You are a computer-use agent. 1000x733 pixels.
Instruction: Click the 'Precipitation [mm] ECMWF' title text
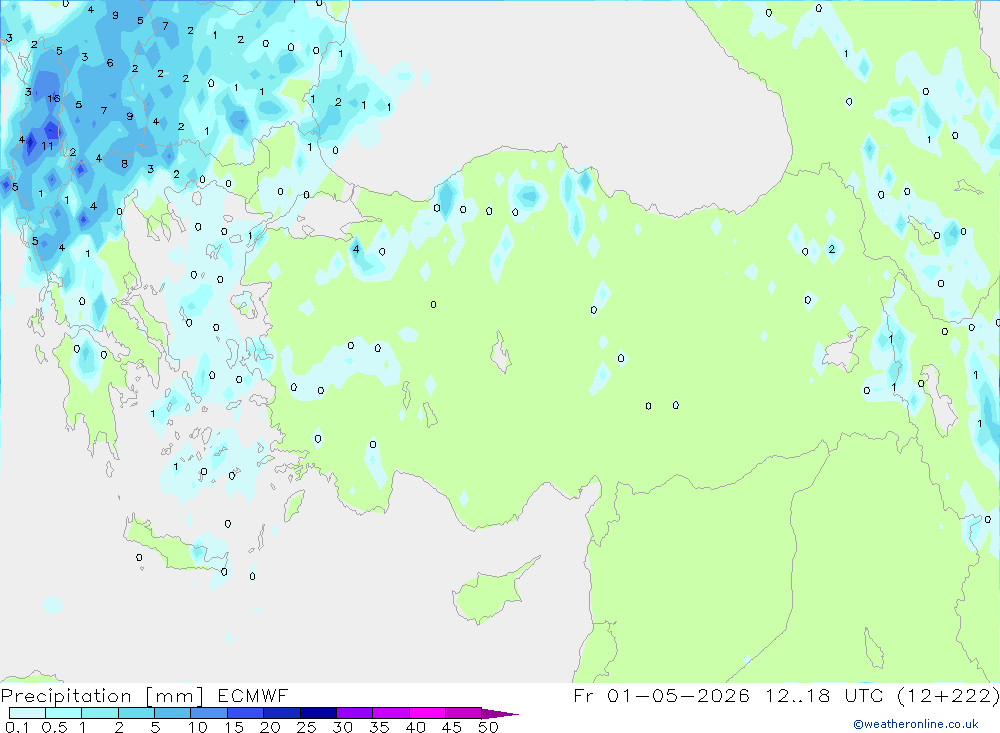tap(145, 696)
